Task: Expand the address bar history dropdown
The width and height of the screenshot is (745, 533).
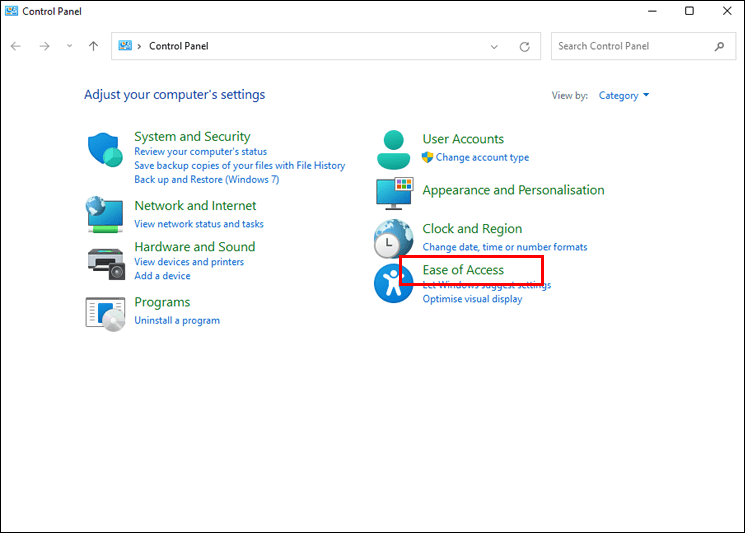Action: 494,46
